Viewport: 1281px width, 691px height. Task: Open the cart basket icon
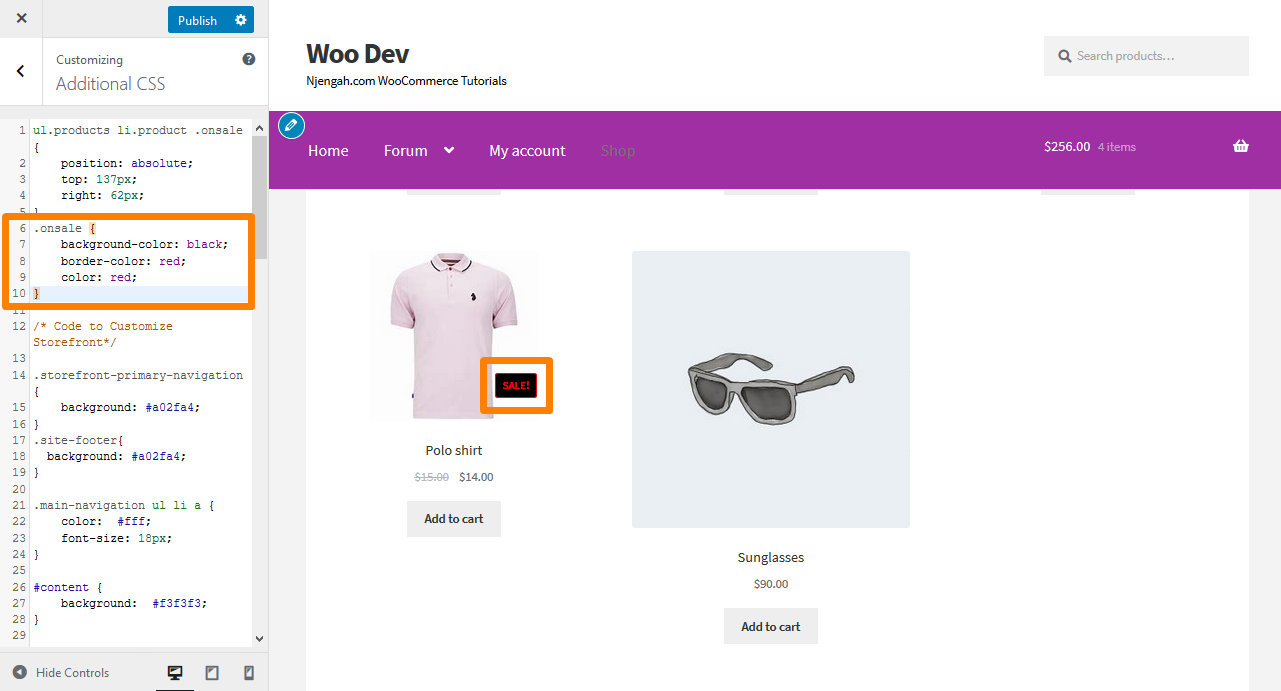click(x=1241, y=146)
